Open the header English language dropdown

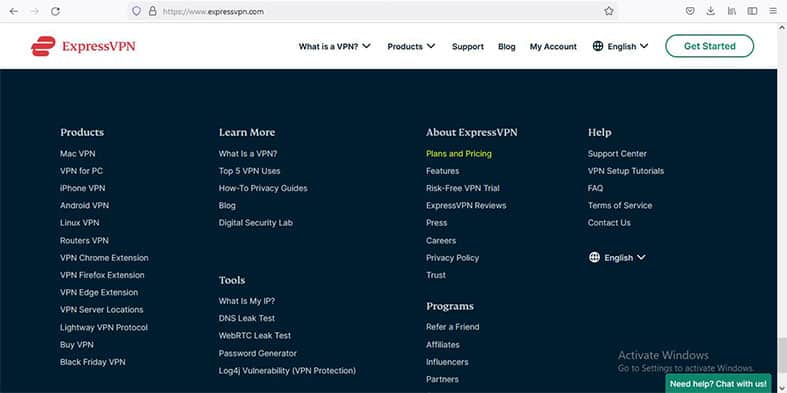(620, 46)
